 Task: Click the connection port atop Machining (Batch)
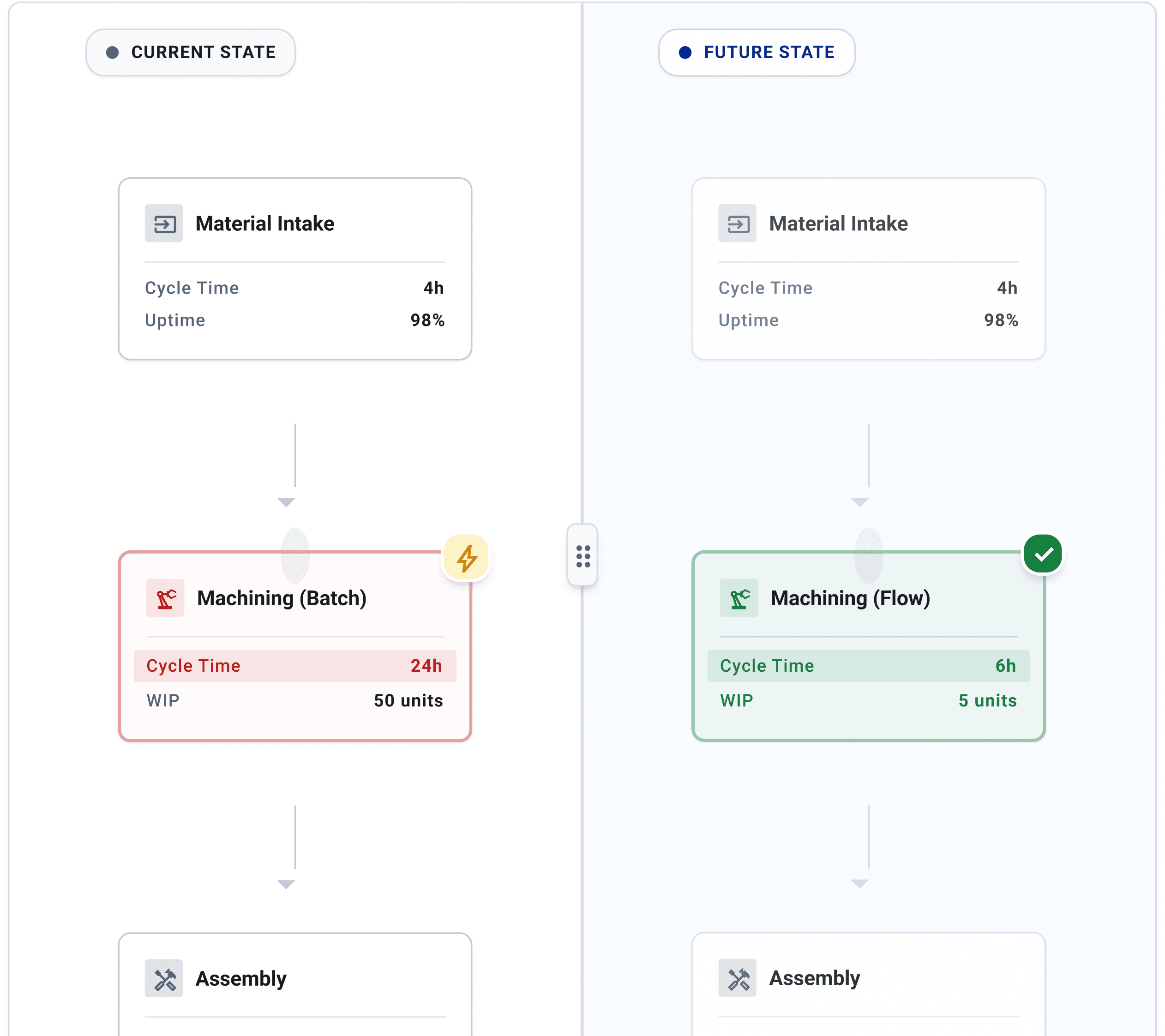pyautogui.click(x=295, y=555)
